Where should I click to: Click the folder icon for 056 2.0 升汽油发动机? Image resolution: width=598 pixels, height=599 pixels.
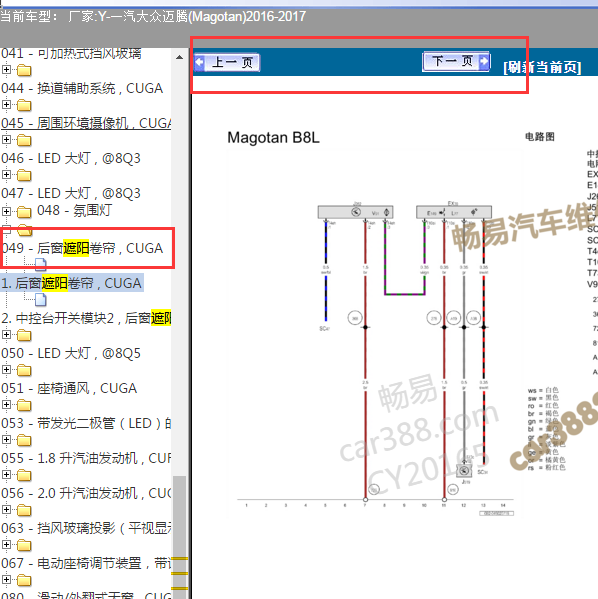[x=24, y=476]
